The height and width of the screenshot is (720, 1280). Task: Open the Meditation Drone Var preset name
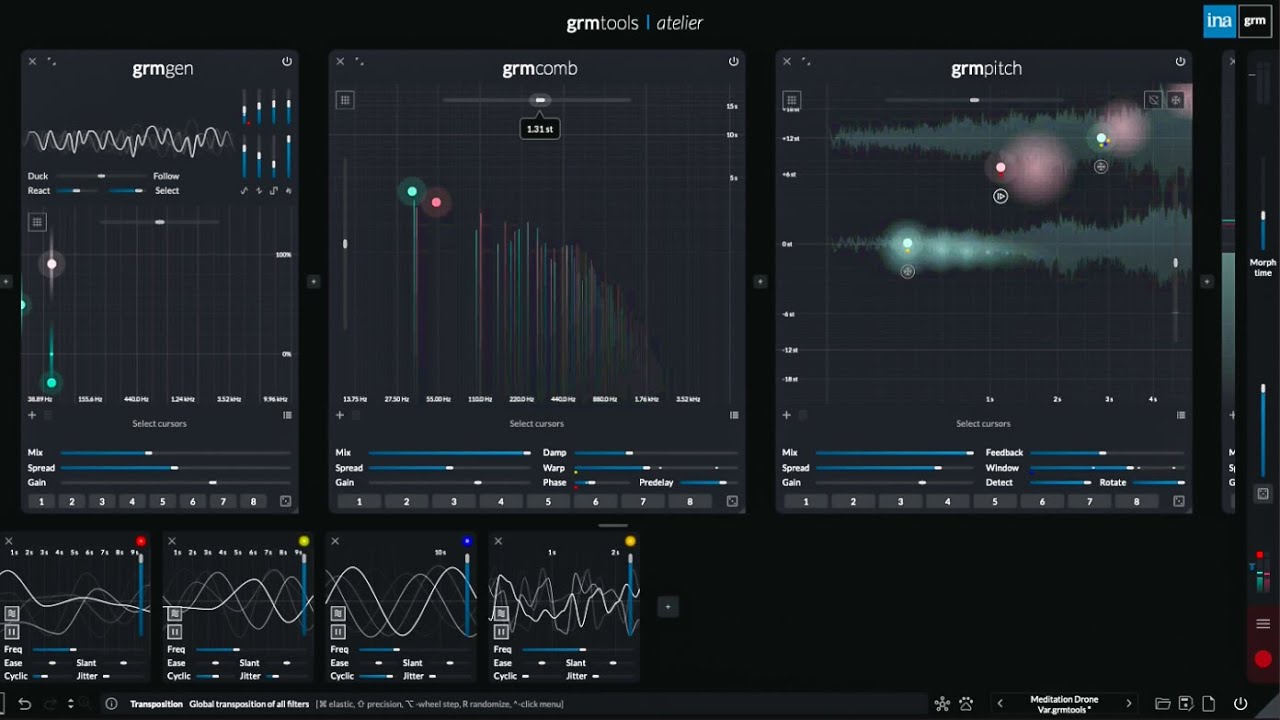point(1064,704)
